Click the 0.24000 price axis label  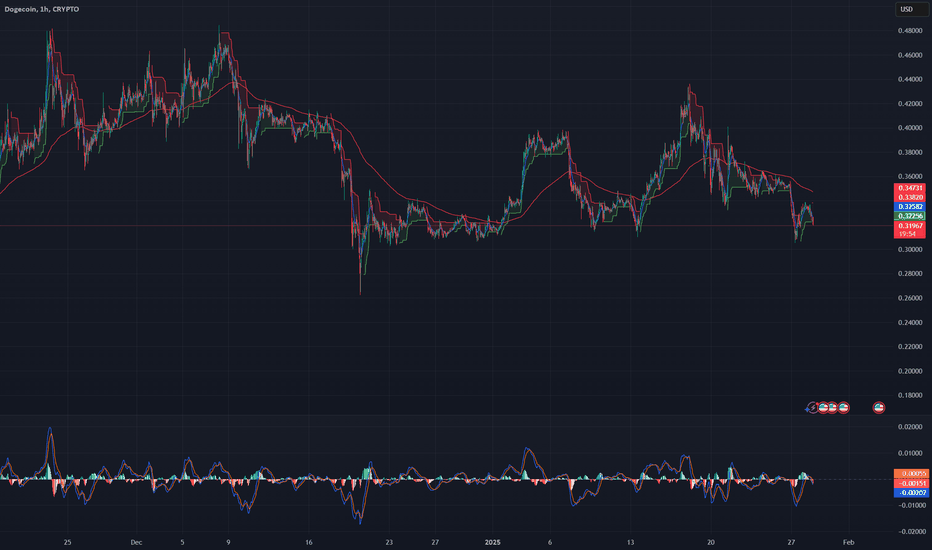[910, 323]
